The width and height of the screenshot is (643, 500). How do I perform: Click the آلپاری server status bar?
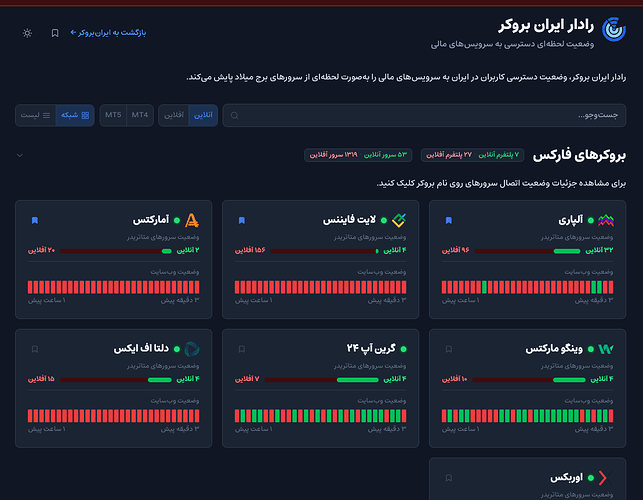coord(527,251)
